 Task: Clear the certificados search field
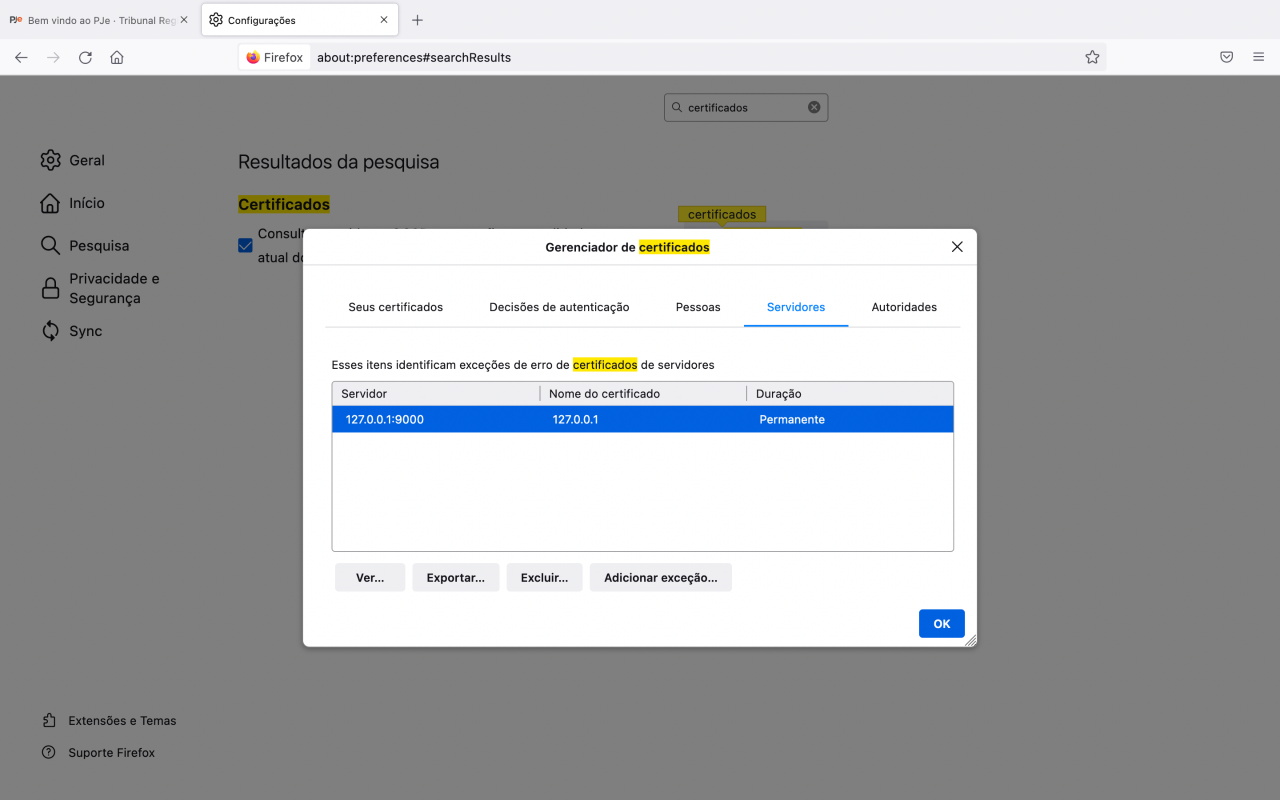click(x=814, y=107)
